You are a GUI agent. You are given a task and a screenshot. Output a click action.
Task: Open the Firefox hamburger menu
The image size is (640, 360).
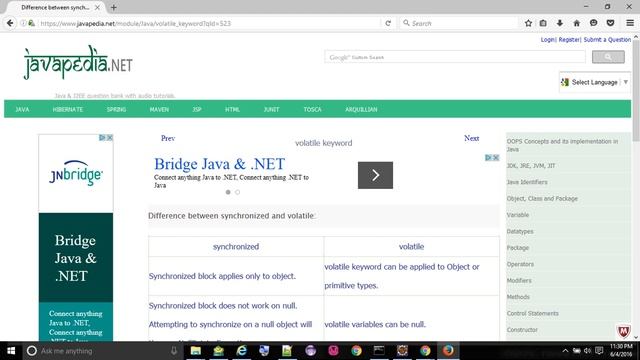[x=630, y=23]
